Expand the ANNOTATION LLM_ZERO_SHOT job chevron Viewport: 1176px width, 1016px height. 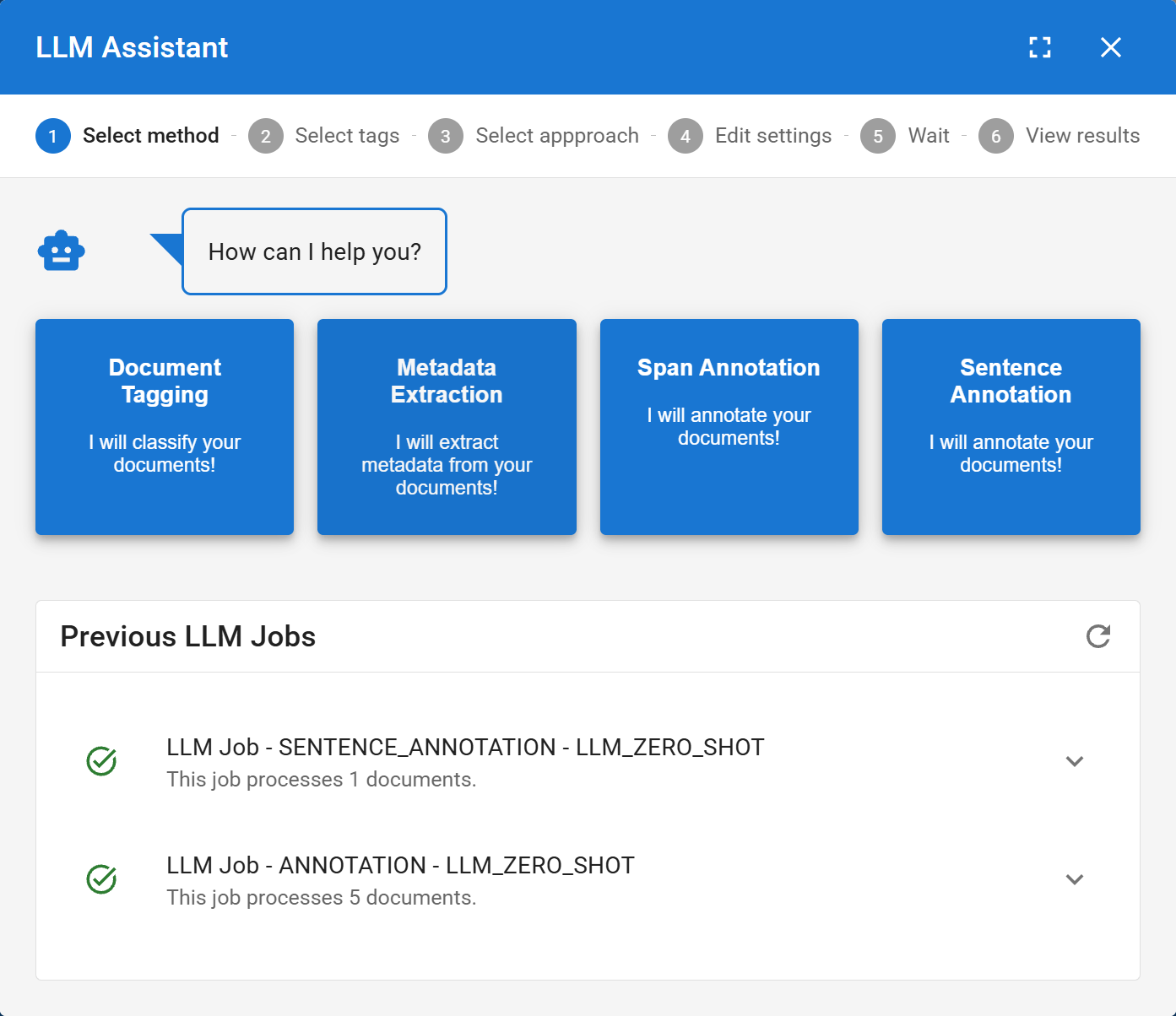click(x=1075, y=879)
